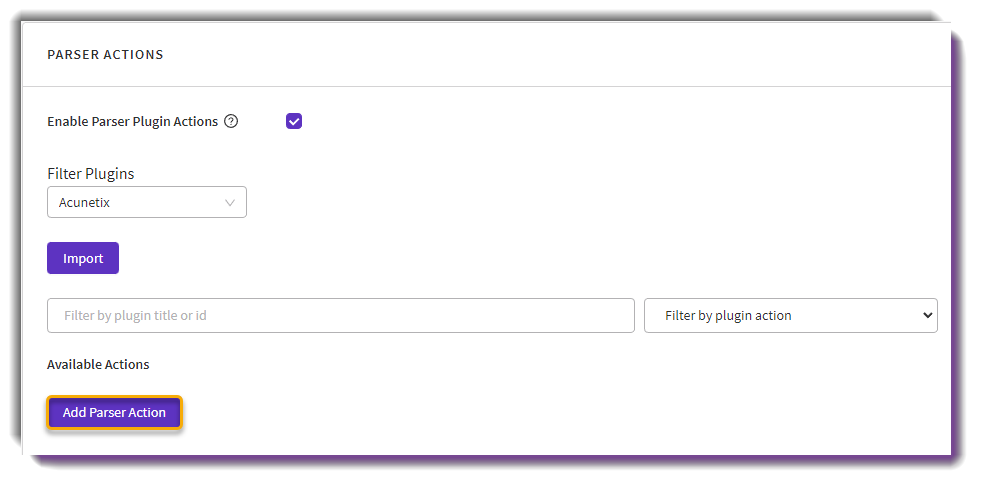Screen dimensions: 993x497
Task: Click the help icon beside Enable Parser Plugin Actions
Action: (231, 121)
